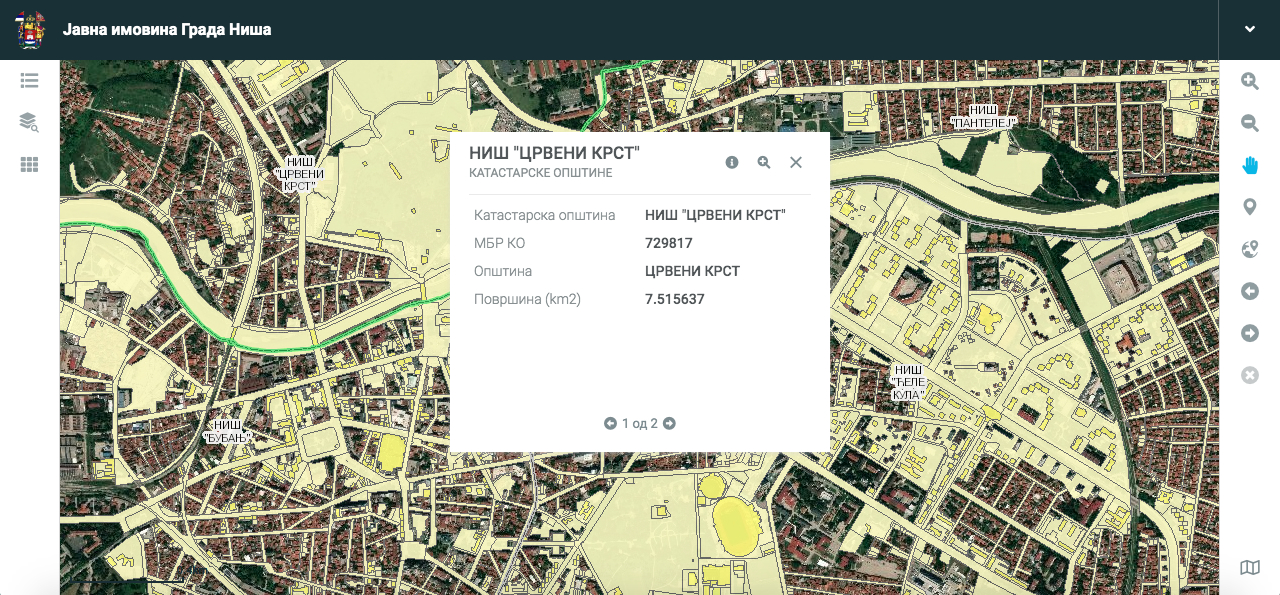Go to next popup result page
1280x595 pixels.
coord(669,423)
